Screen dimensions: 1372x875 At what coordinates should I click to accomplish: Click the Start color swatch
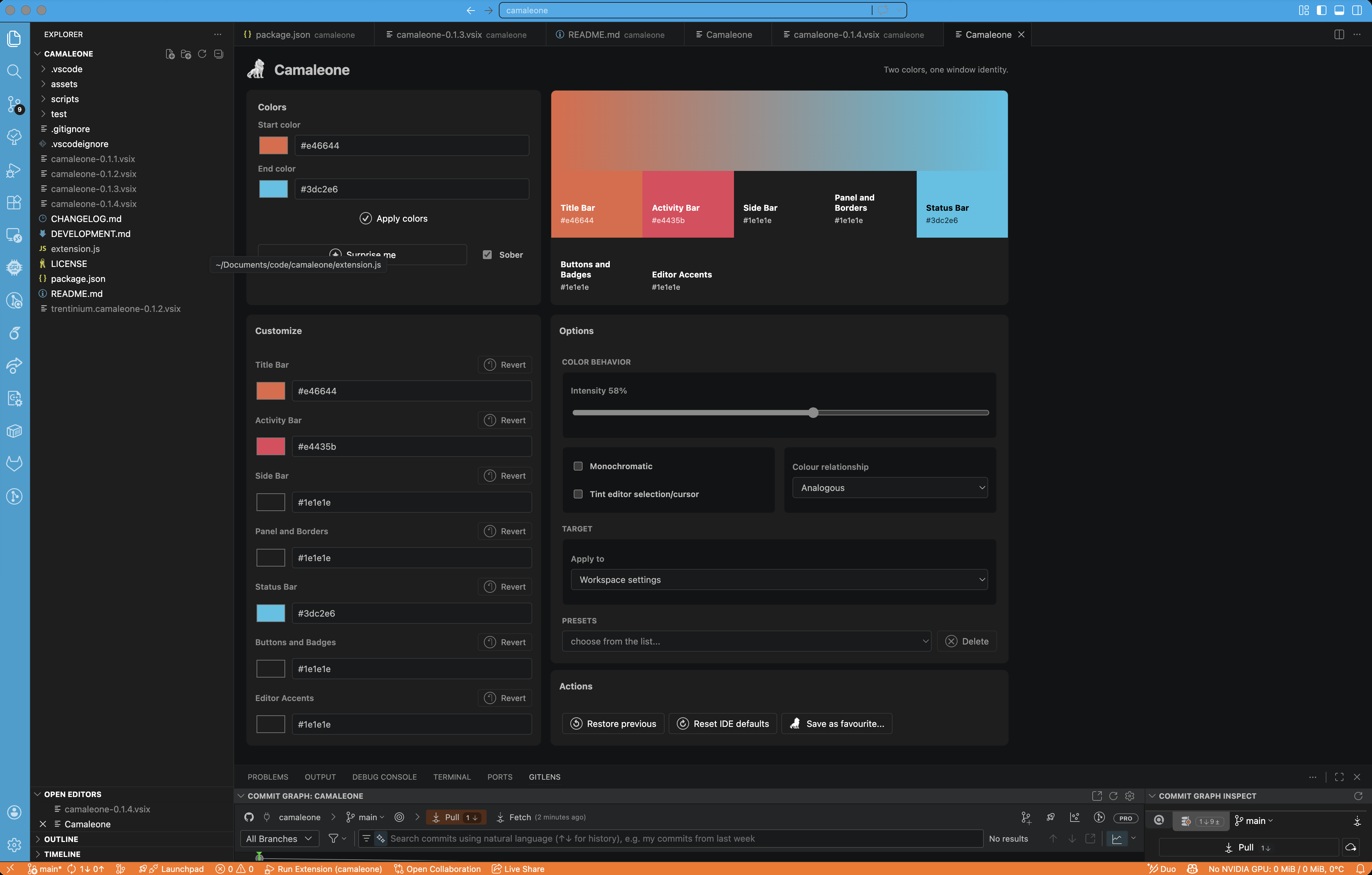coord(274,145)
